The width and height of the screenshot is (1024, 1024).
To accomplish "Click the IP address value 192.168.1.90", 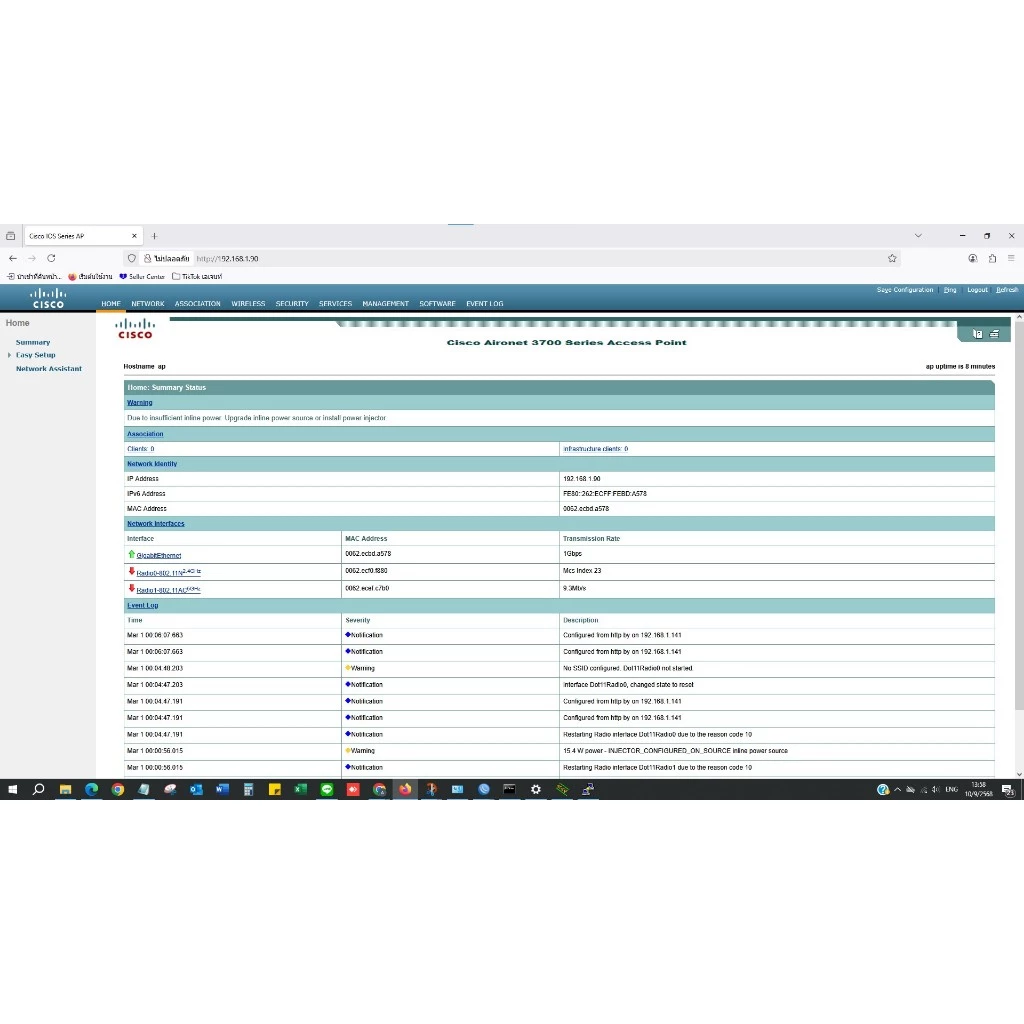I will point(581,479).
